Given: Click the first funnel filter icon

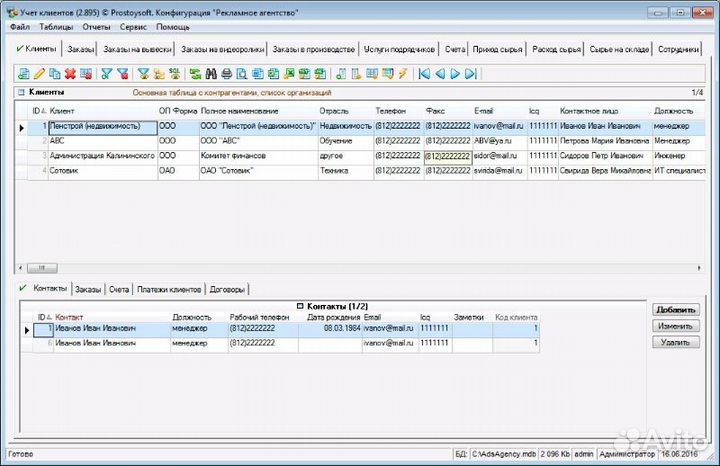Looking at the screenshot, I should (107, 74).
